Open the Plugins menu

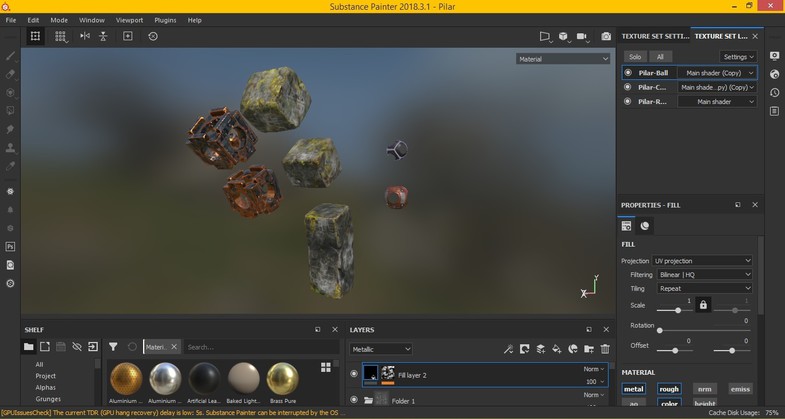coord(165,20)
